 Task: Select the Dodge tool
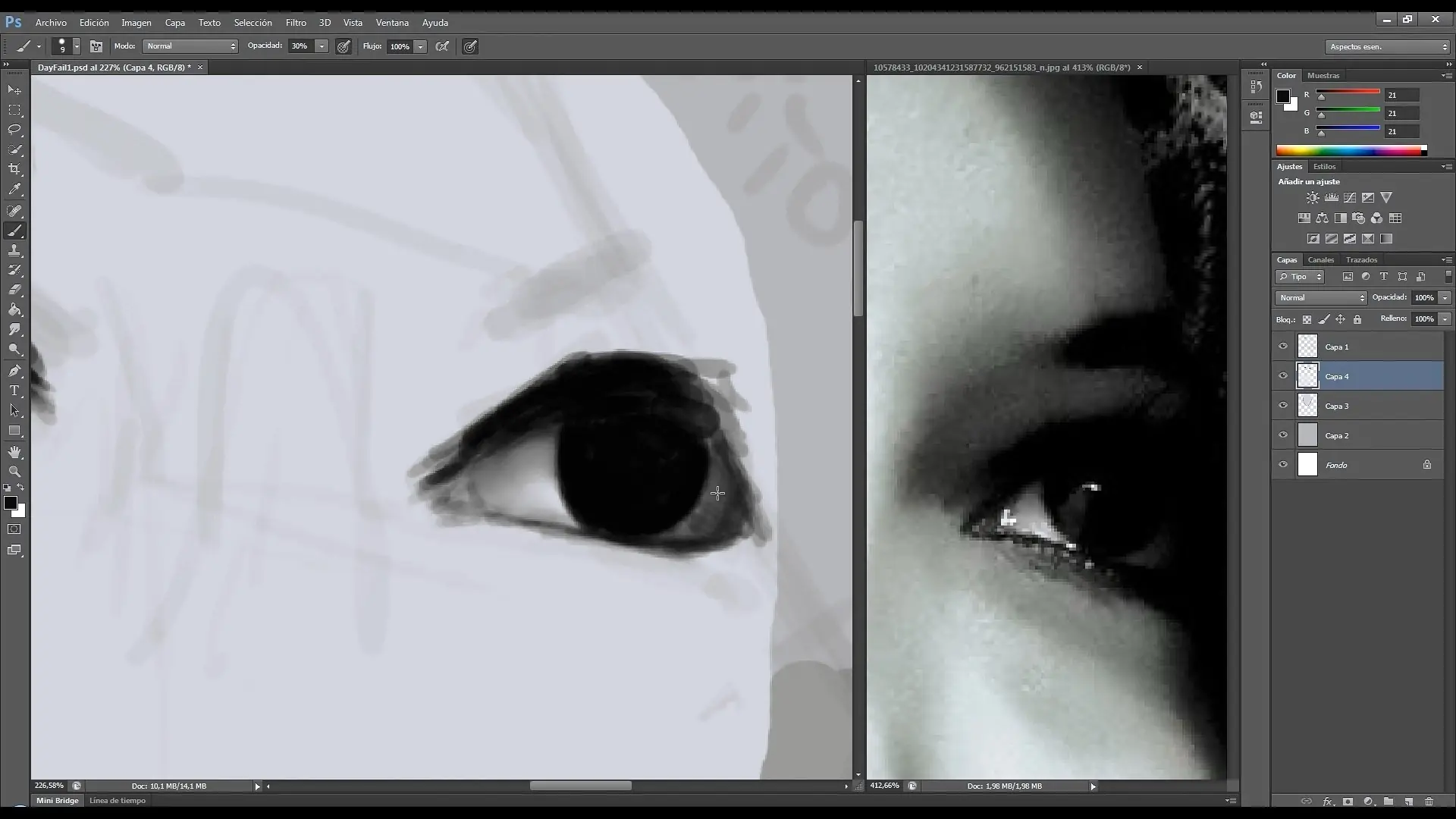click(14, 350)
